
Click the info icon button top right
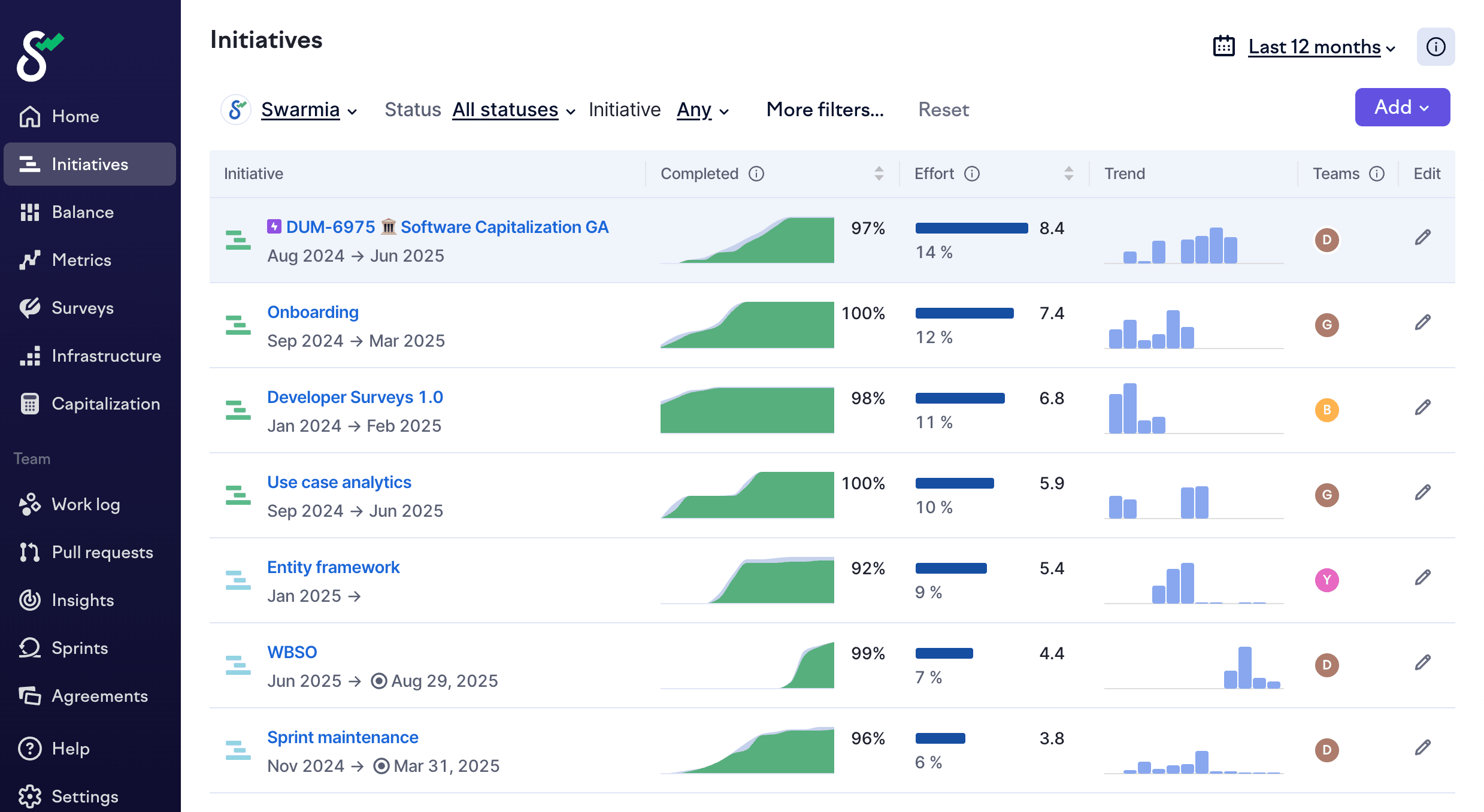[x=1435, y=47]
